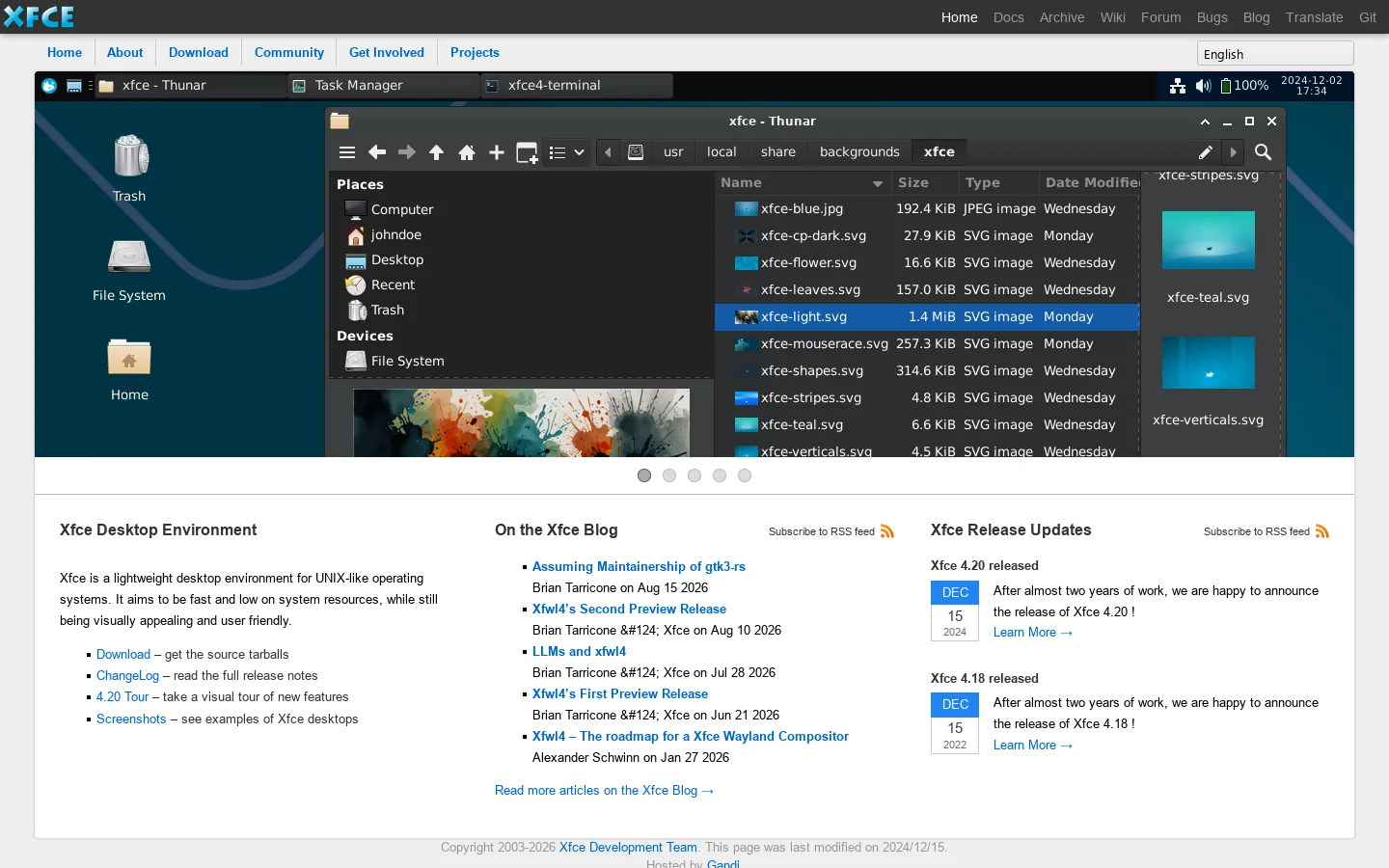Click path bar left scroll arrow
Viewport: 1389px width, 868px height.
(x=608, y=152)
